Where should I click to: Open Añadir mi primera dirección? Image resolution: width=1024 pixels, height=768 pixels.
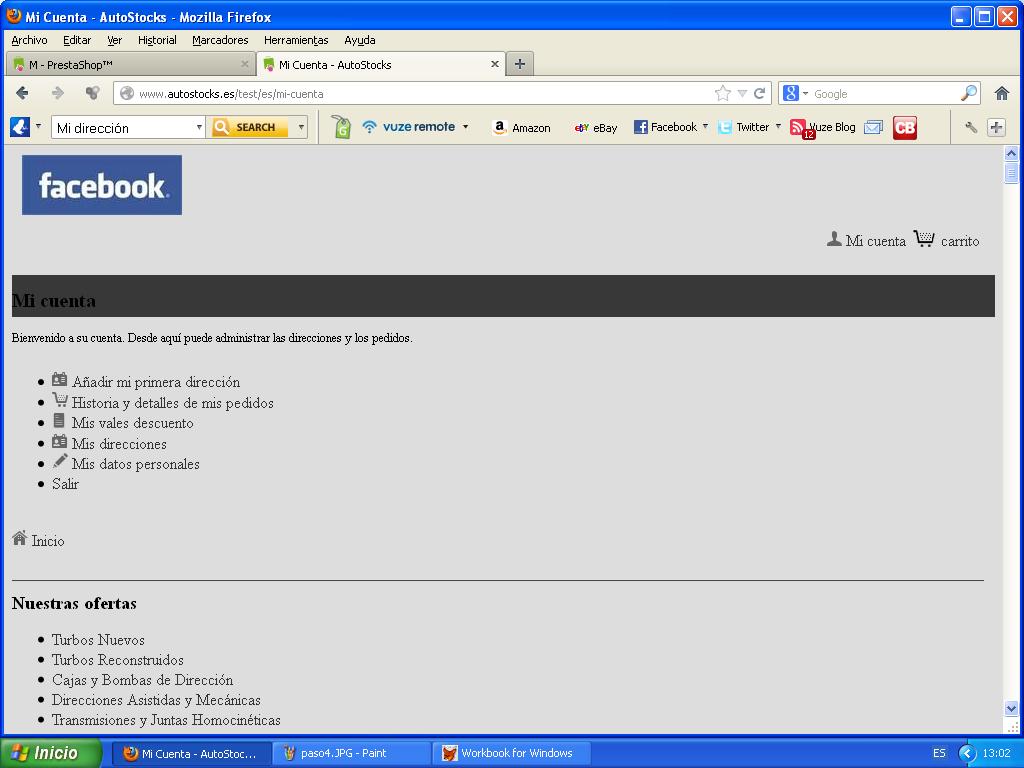[x=155, y=382]
